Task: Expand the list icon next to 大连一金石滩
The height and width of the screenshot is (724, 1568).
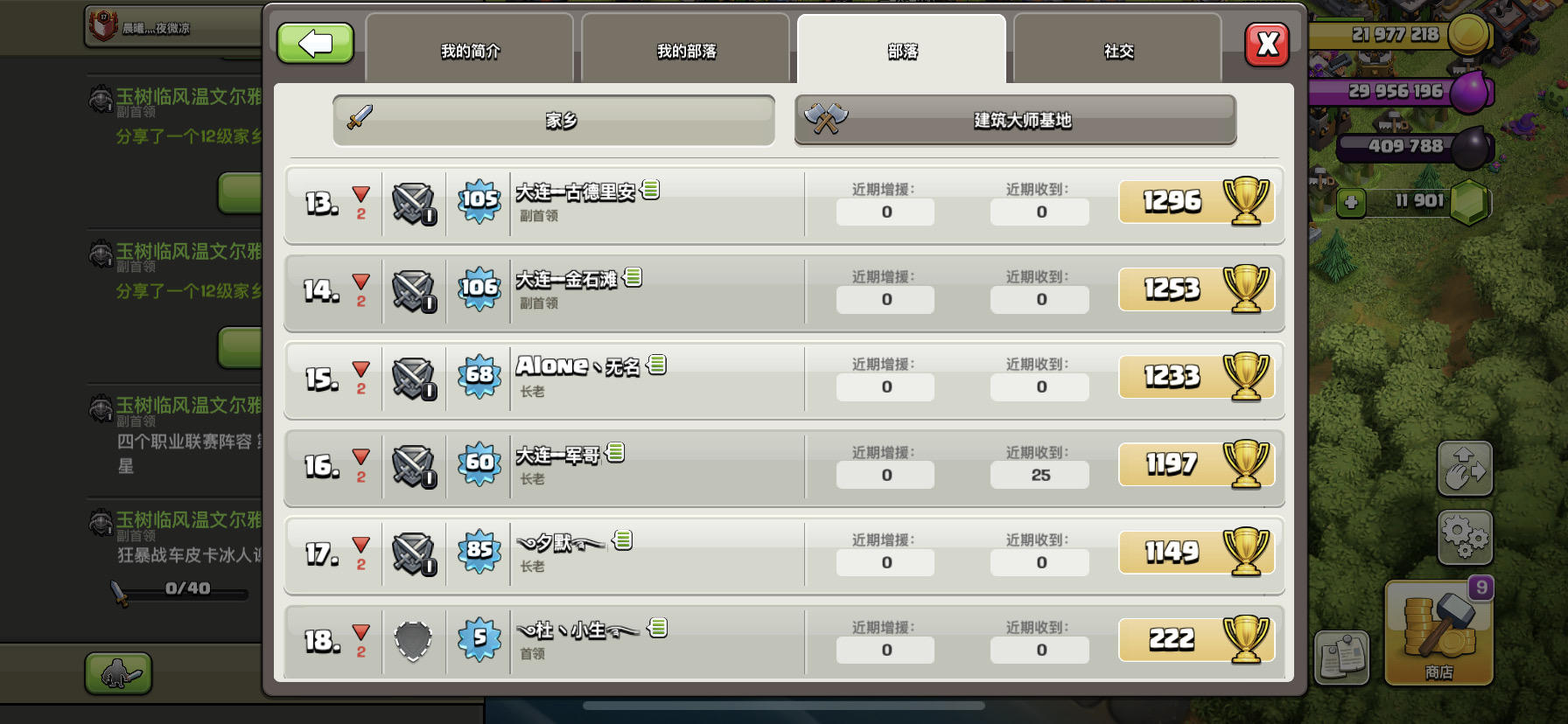Action: 633,277
